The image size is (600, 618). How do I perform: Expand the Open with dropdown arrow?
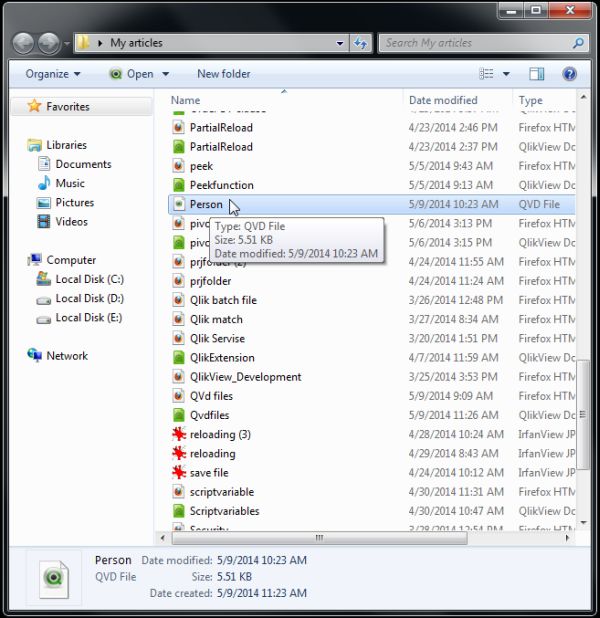166,74
